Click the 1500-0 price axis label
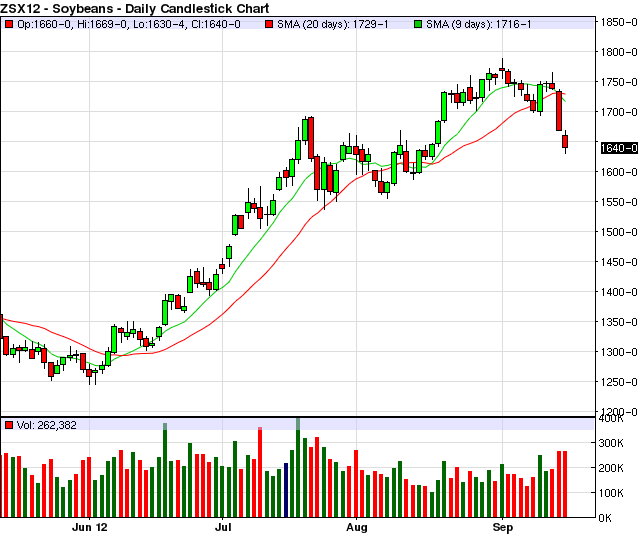The image size is (640, 536). pyautogui.click(x=619, y=232)
